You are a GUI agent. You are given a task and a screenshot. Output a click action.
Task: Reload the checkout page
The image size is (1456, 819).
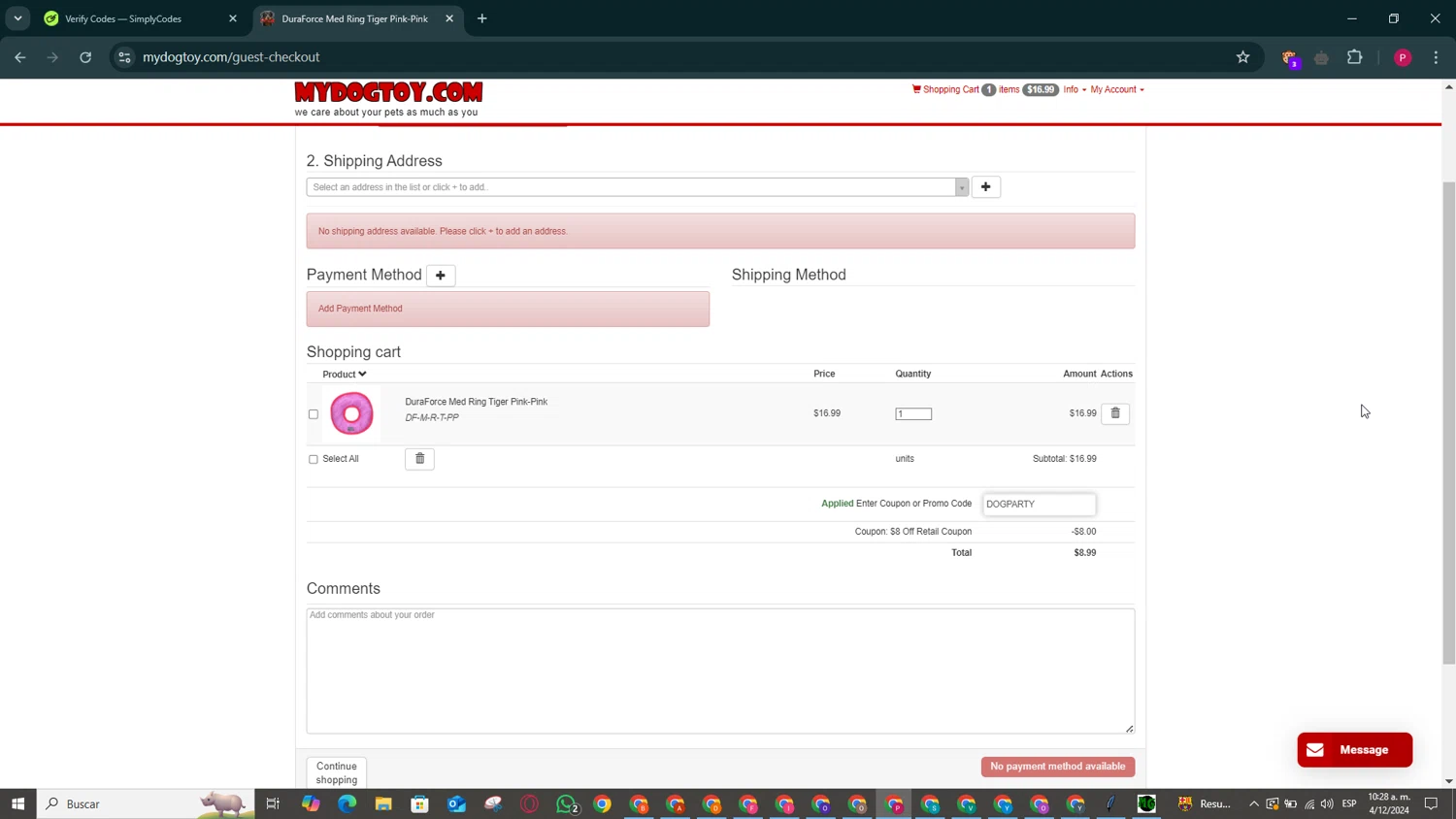coord(85,57)
